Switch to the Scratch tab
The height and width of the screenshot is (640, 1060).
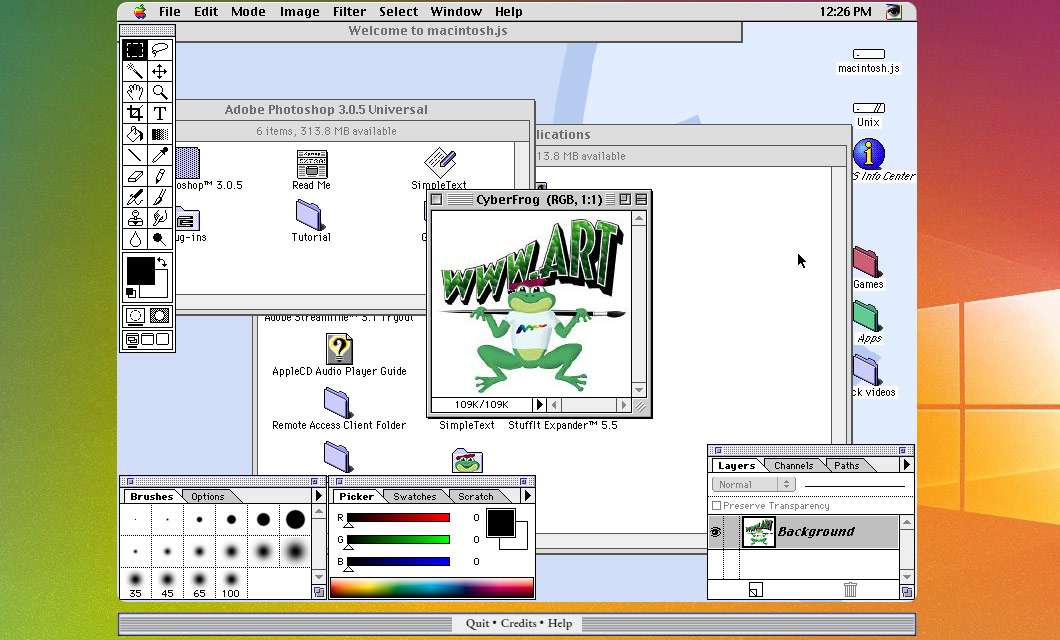[x=475, y=496]
